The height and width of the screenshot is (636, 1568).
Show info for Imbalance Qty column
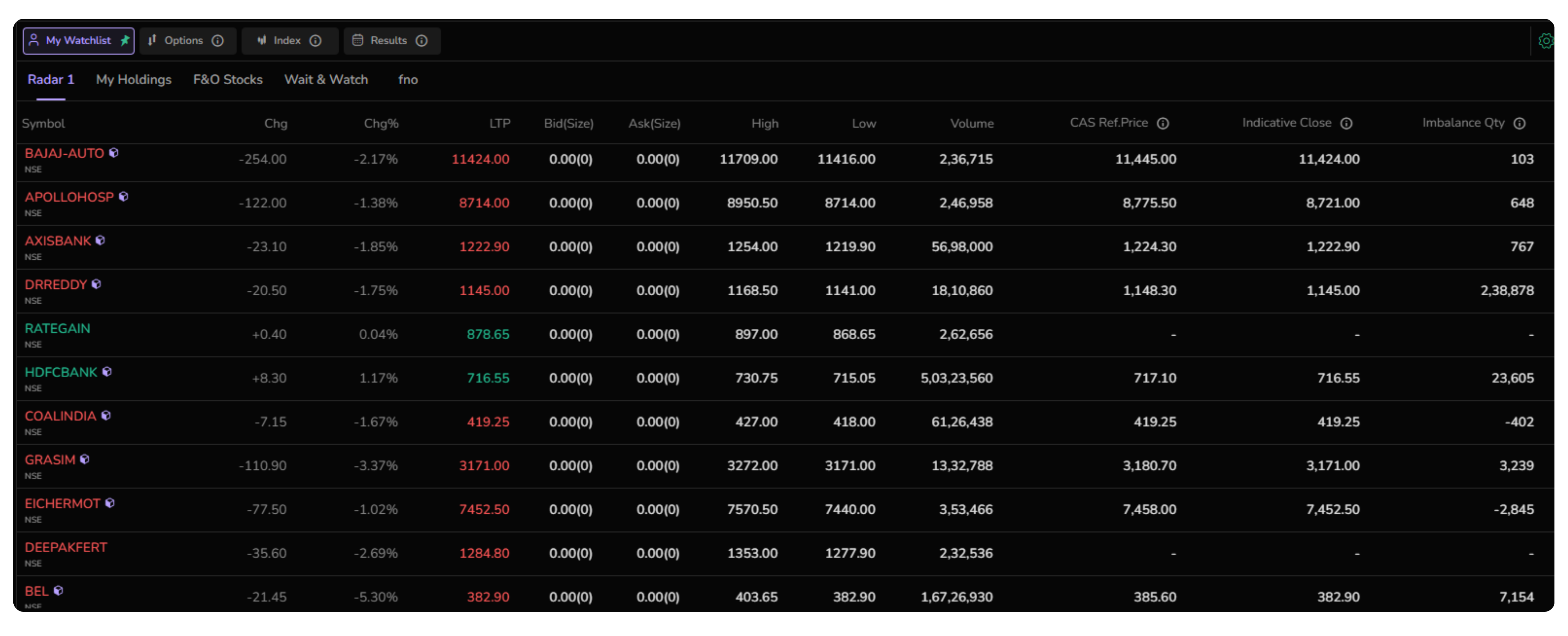(1519, 123)
